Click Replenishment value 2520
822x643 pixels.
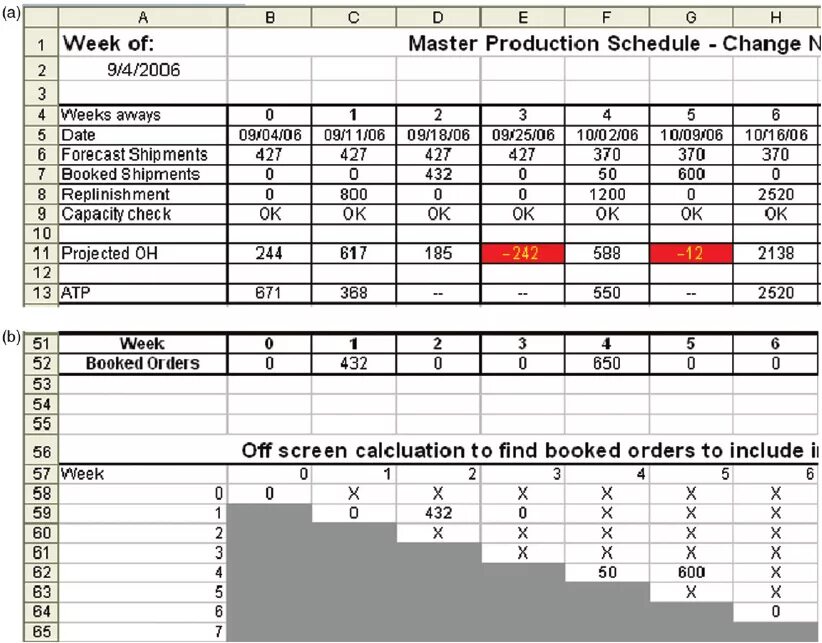pyautogui.click(x=776, y=194)
